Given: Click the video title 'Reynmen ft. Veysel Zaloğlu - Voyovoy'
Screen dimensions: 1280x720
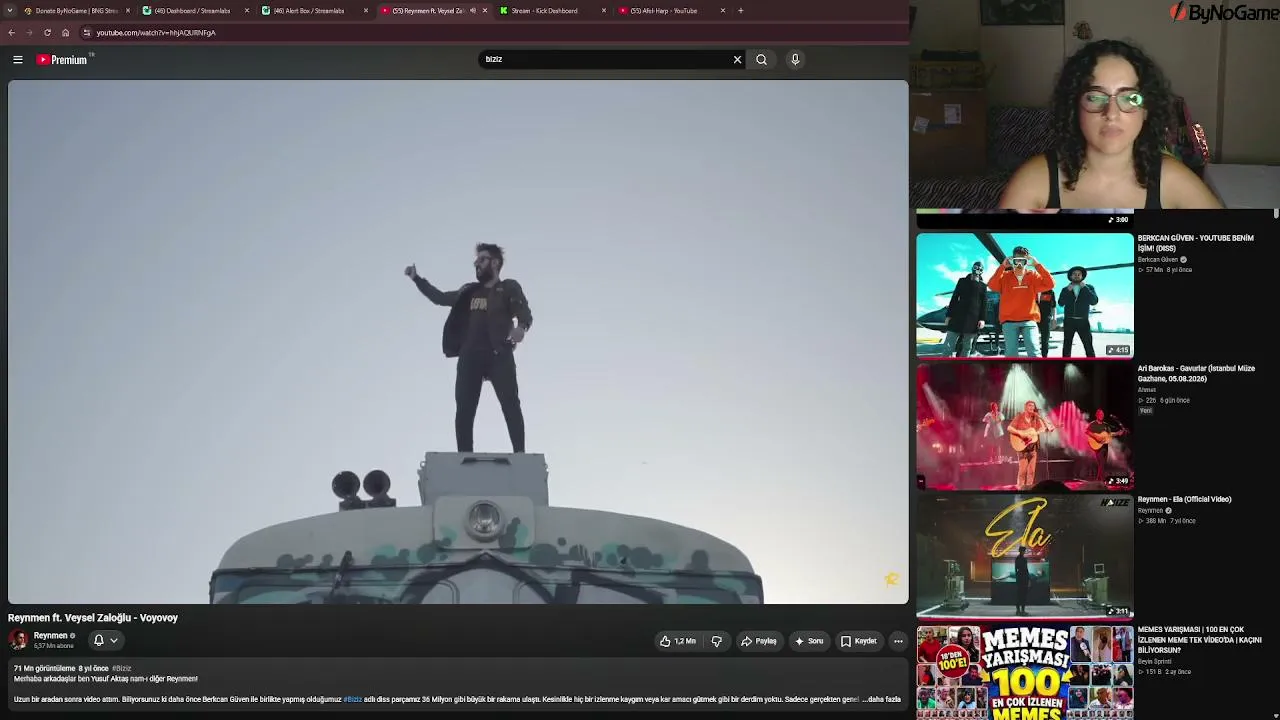Looking at the screenshot, I should [93, 618].
